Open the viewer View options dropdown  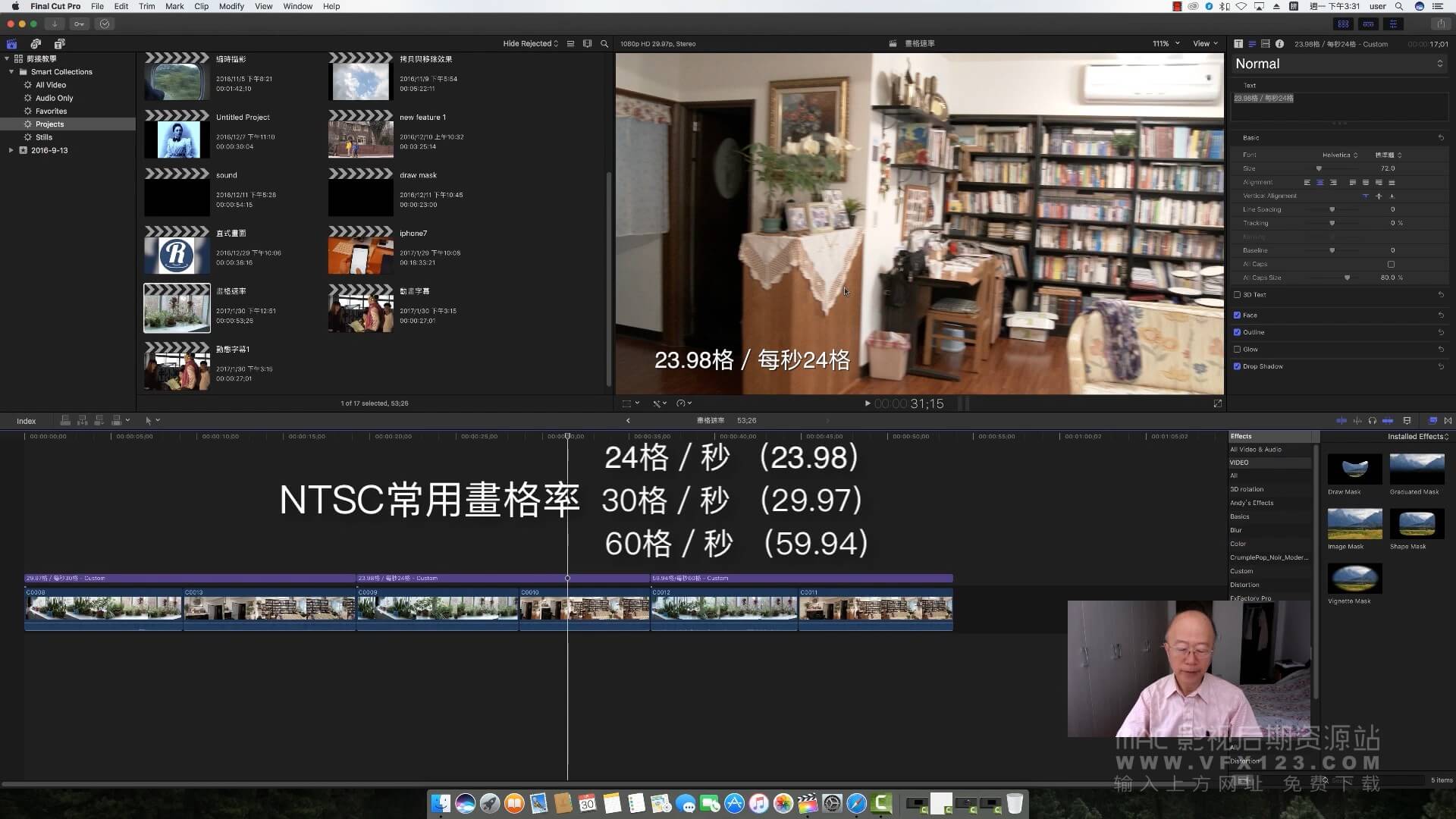(1205, 44)
